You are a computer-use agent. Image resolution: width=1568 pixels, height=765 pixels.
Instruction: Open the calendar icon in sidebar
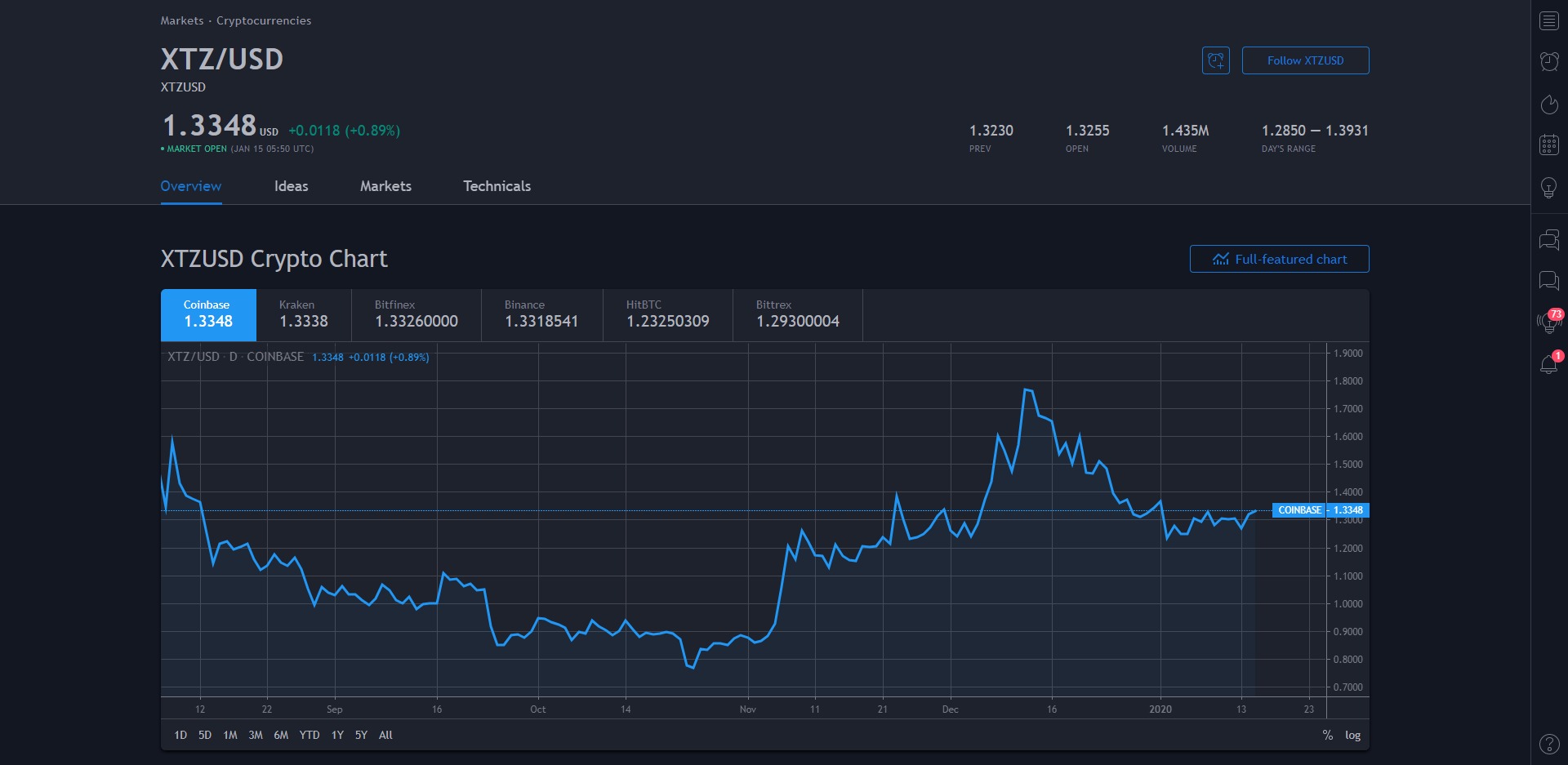click(x=1549, y=145)
